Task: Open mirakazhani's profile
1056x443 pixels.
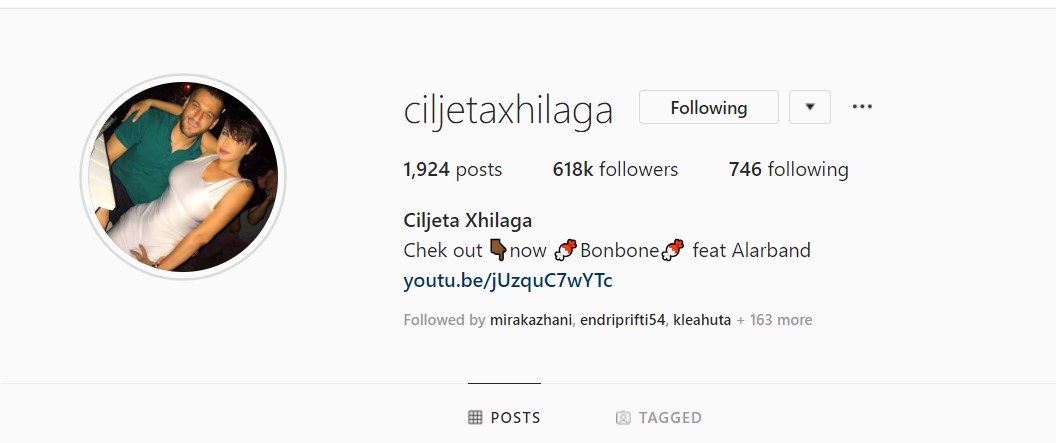Action: pos(531,320)
